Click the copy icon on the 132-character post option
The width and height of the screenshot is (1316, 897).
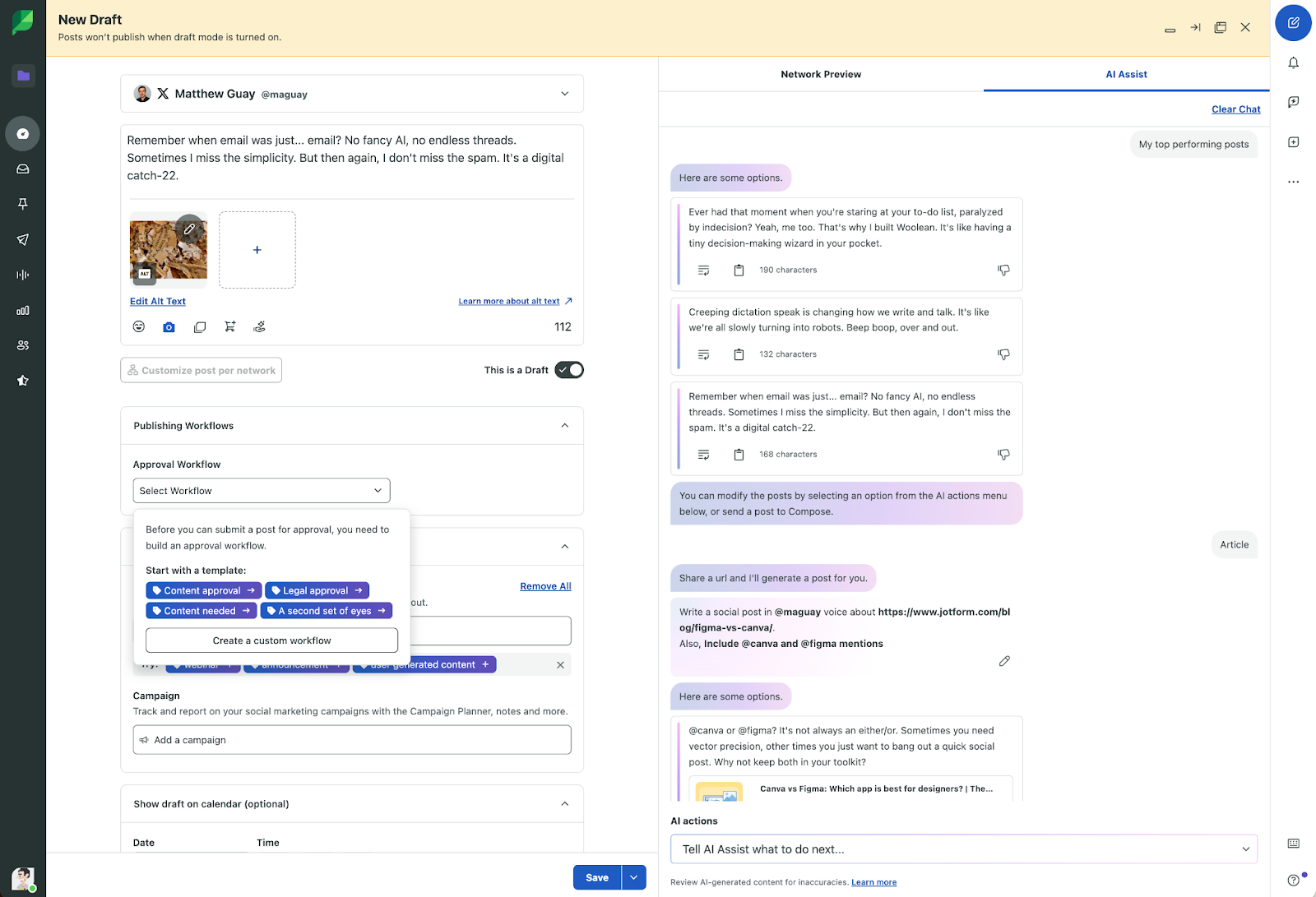[739, 354]
